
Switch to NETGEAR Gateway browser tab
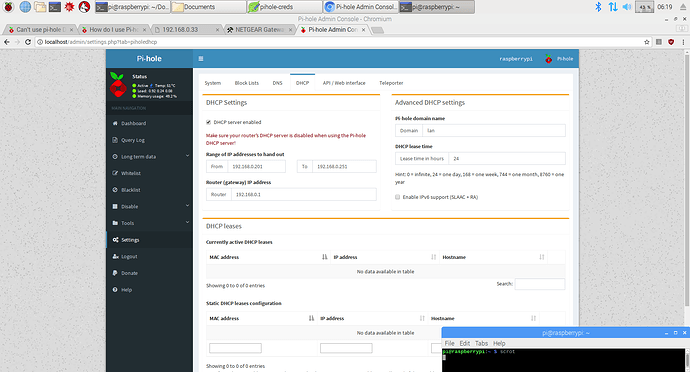tap(260, 29)
